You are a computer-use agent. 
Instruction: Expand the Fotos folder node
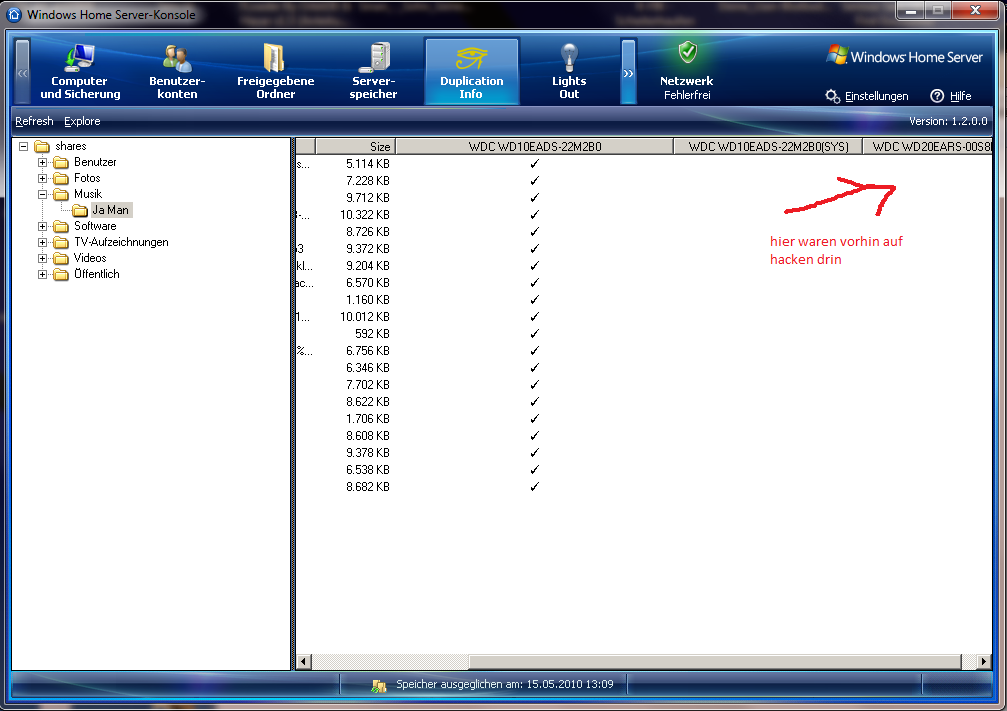pos(42,179)
